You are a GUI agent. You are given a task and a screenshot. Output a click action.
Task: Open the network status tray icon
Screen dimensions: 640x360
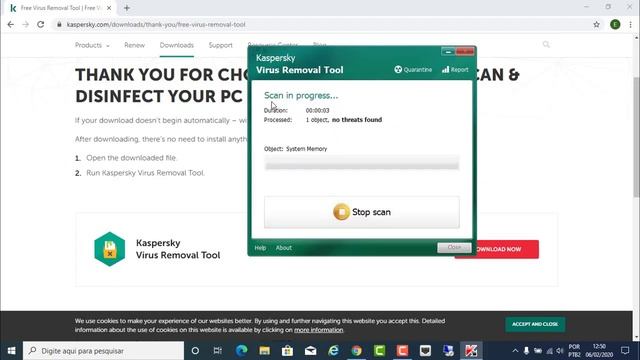pyautogui.click(x=549, y=351)
